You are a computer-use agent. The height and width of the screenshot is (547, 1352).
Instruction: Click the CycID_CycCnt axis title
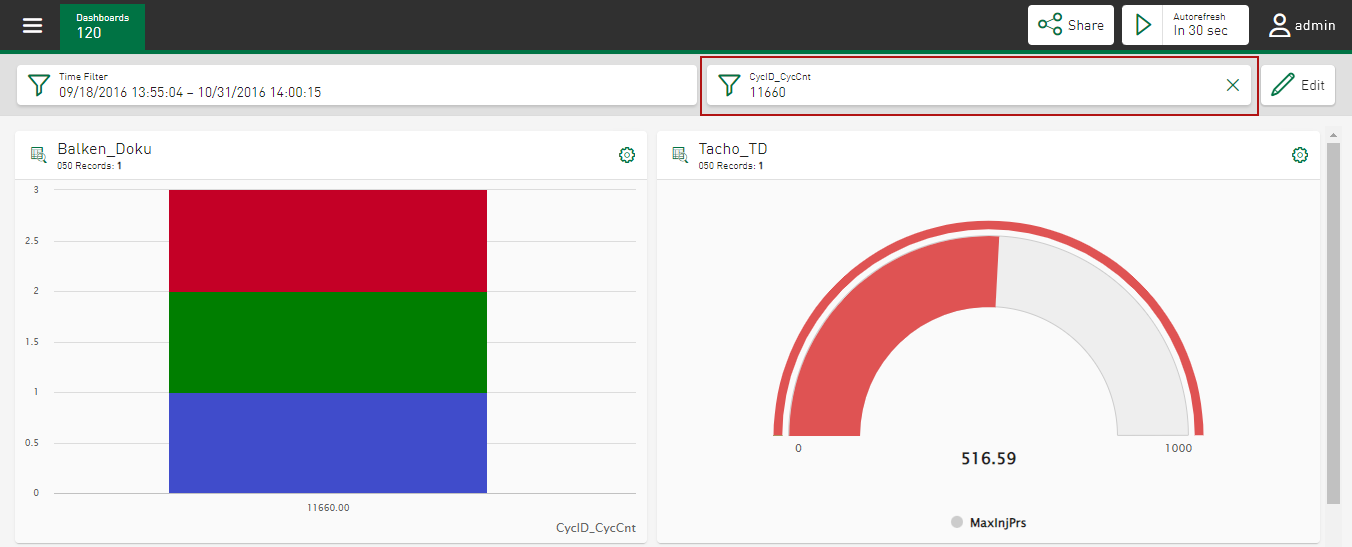pos(596,528)
